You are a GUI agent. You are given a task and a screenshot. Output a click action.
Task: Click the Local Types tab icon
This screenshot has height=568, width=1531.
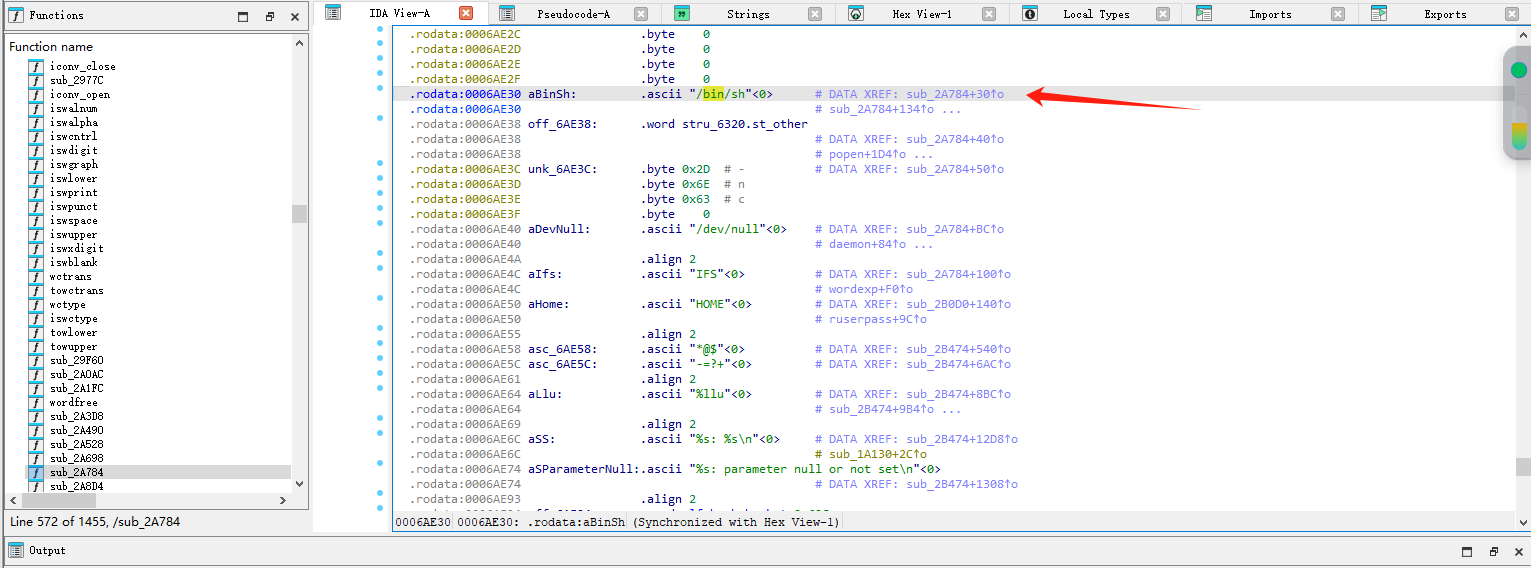pos(1030,14)
